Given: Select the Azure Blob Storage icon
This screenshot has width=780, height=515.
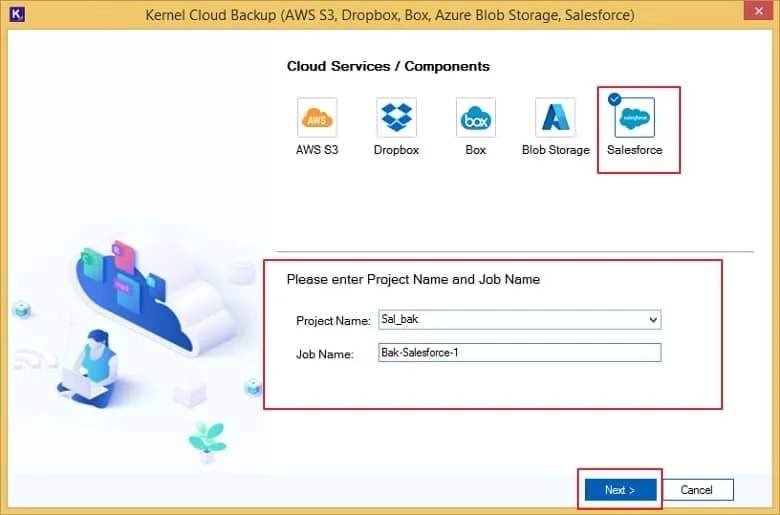Looking at the screenshot, I should [555, 117].
